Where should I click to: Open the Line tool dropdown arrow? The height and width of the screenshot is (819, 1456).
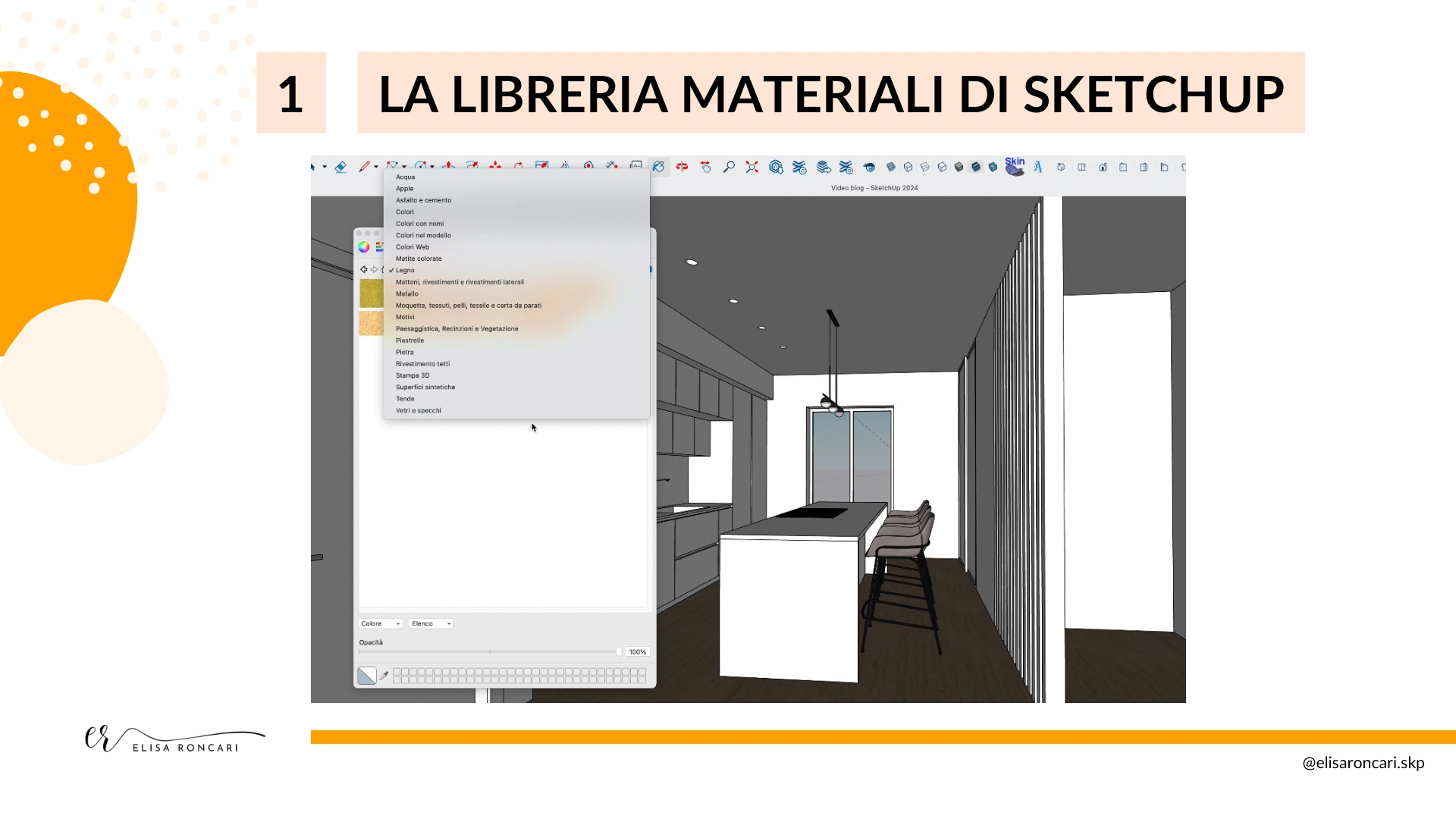coord(376,167)
